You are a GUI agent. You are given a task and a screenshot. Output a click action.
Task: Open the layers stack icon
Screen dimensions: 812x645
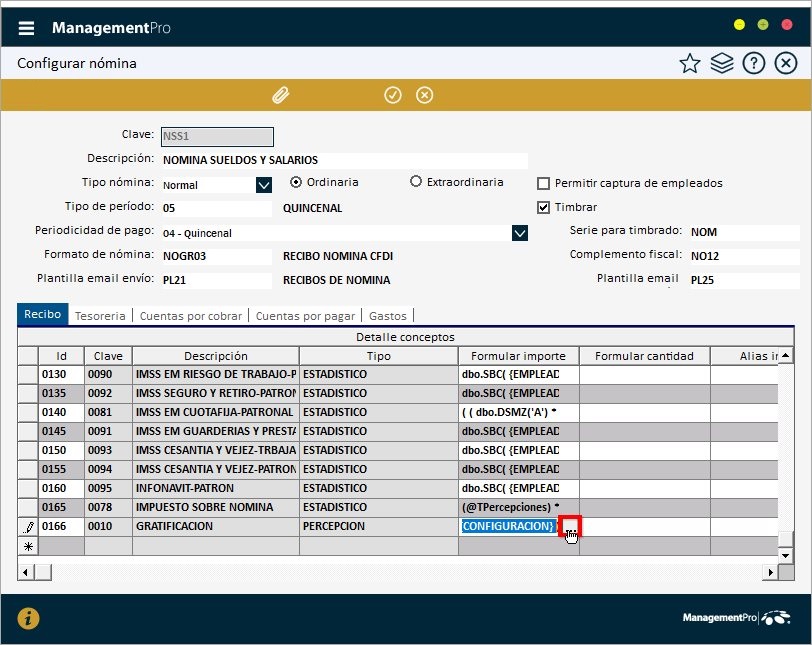[x=722, y=64]
